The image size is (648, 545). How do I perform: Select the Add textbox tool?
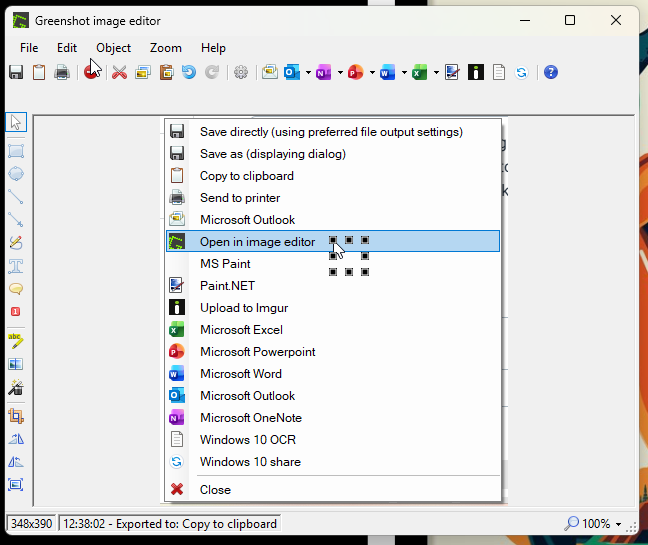pyautogui.click(x=16, y=266)
